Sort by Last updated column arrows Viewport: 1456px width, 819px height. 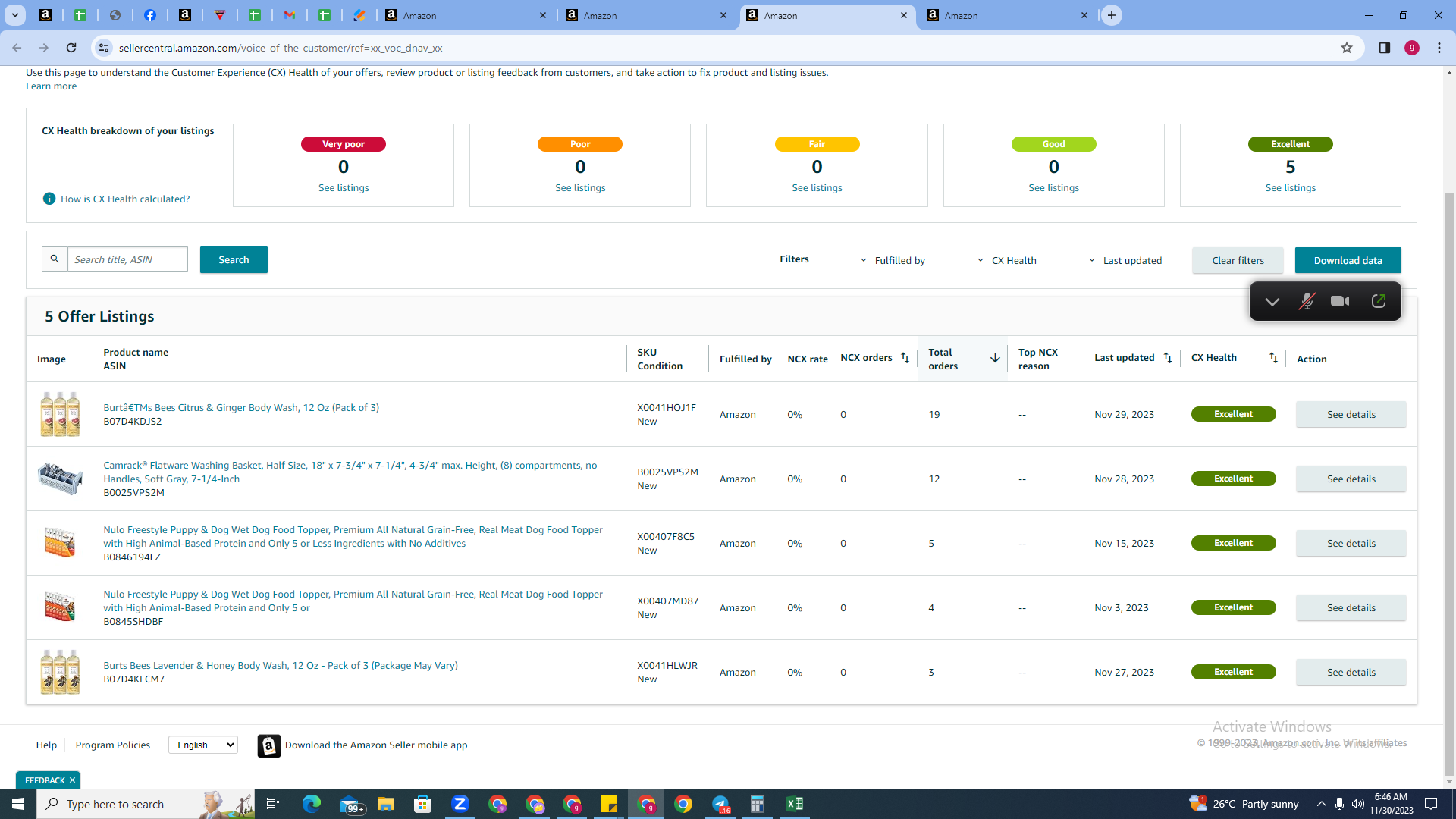[x=1168, y=358]
